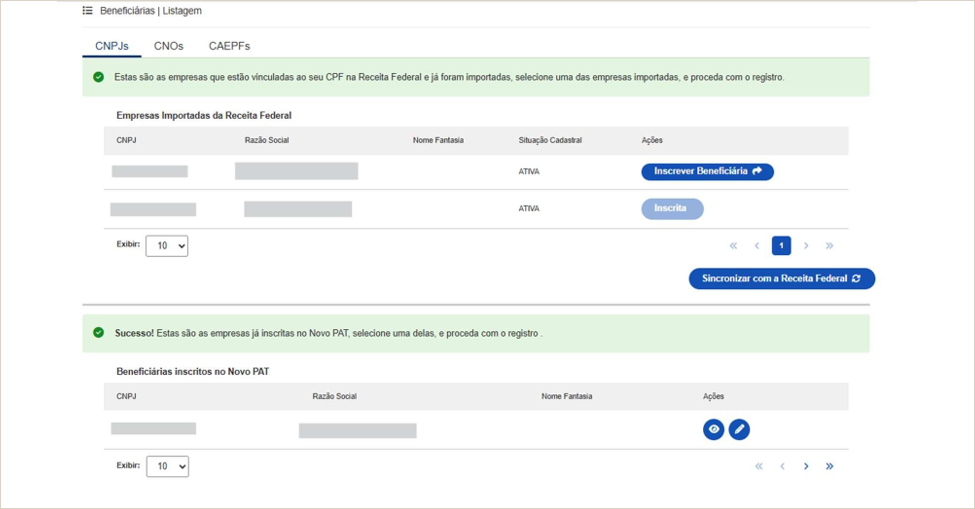Select page 1 in imported companies pagination
The image size is (975, 509).
pyautogui.click(x=782, y=245)
